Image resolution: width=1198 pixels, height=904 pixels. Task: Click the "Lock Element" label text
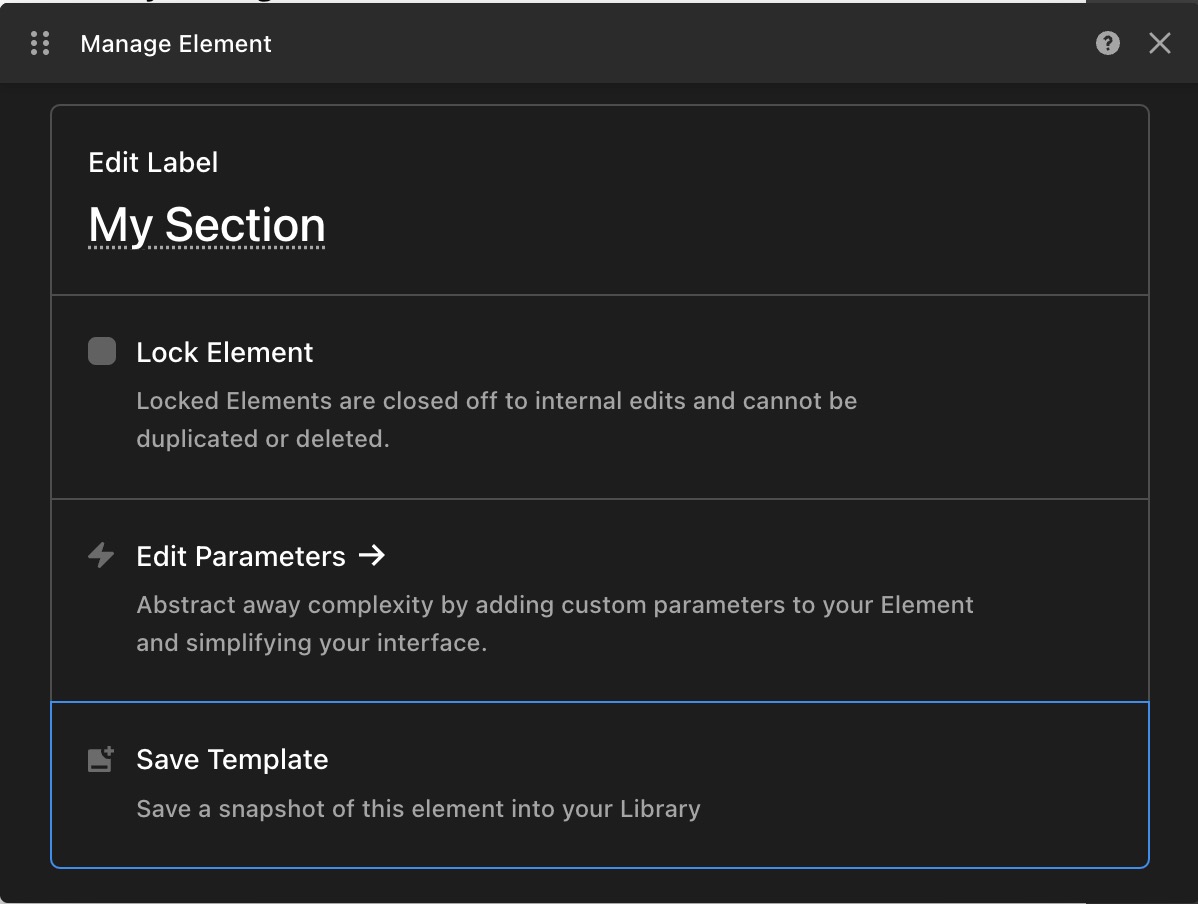[225, 353]
